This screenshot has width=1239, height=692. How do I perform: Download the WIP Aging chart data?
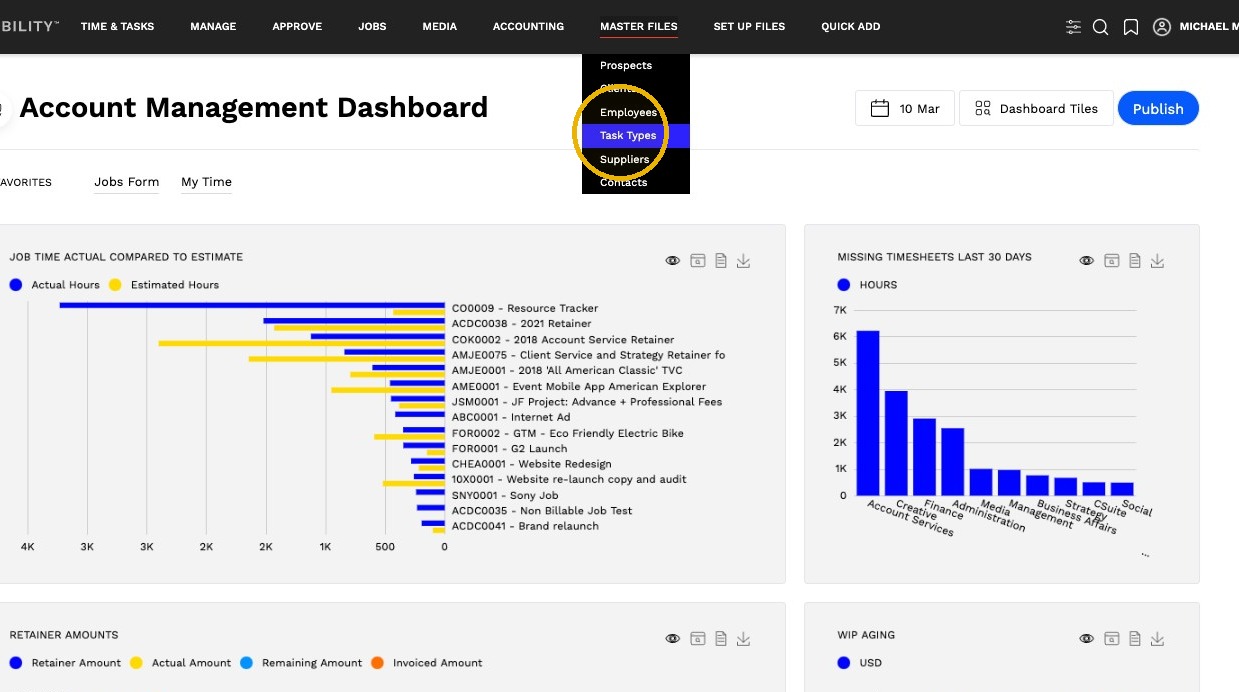point(1157,639)
